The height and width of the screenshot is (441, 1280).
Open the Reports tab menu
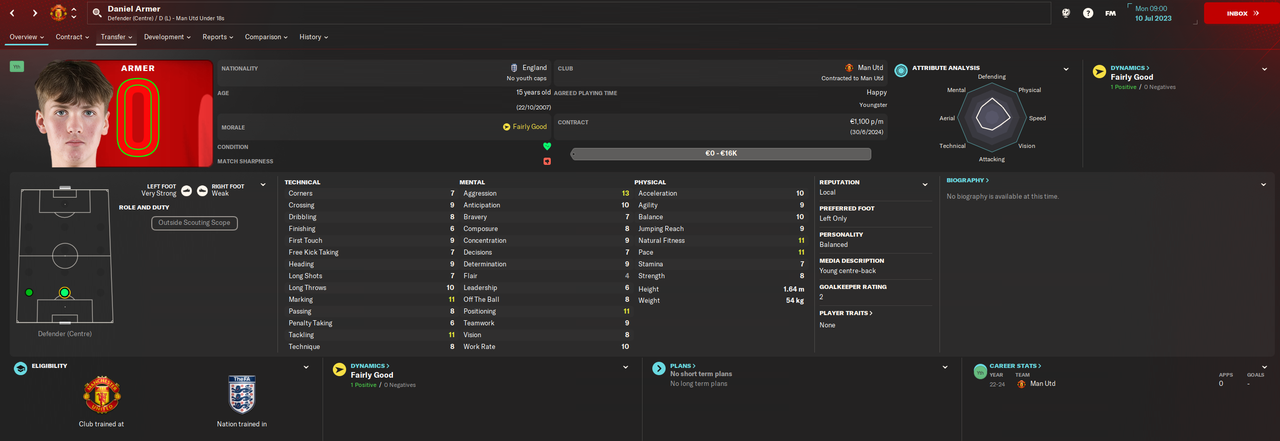point(218,37)
